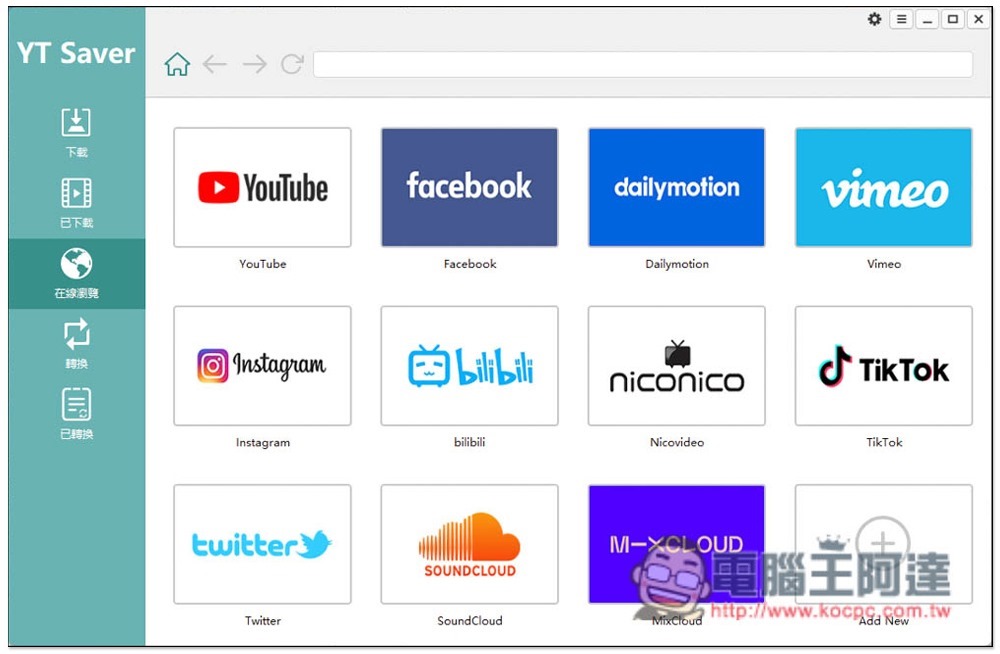Click the Nicovideo text label
This screenshot has width=1000, height=654.
[677, 442]
